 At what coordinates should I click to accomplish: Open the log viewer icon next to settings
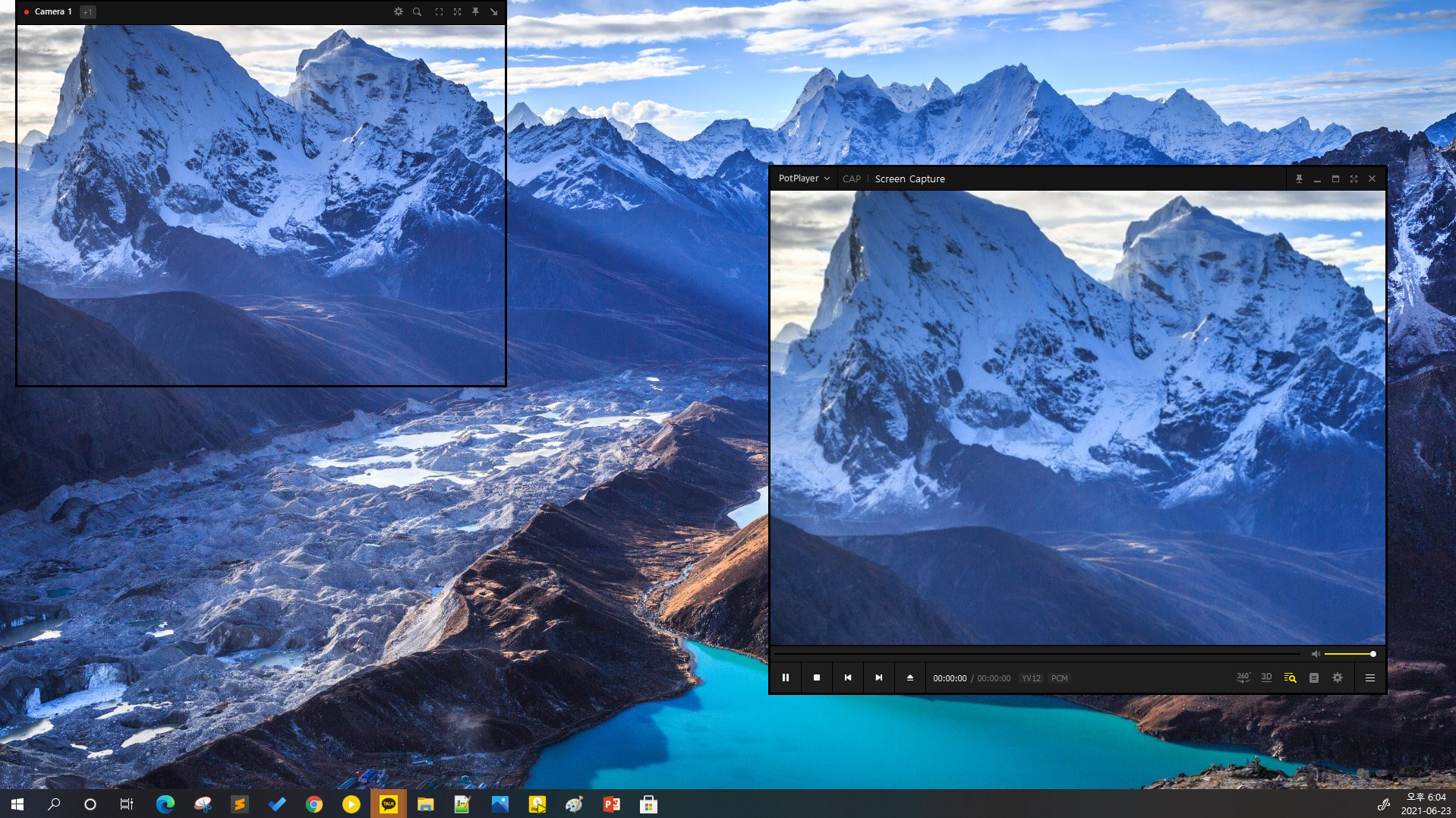tap(1314, 677)
